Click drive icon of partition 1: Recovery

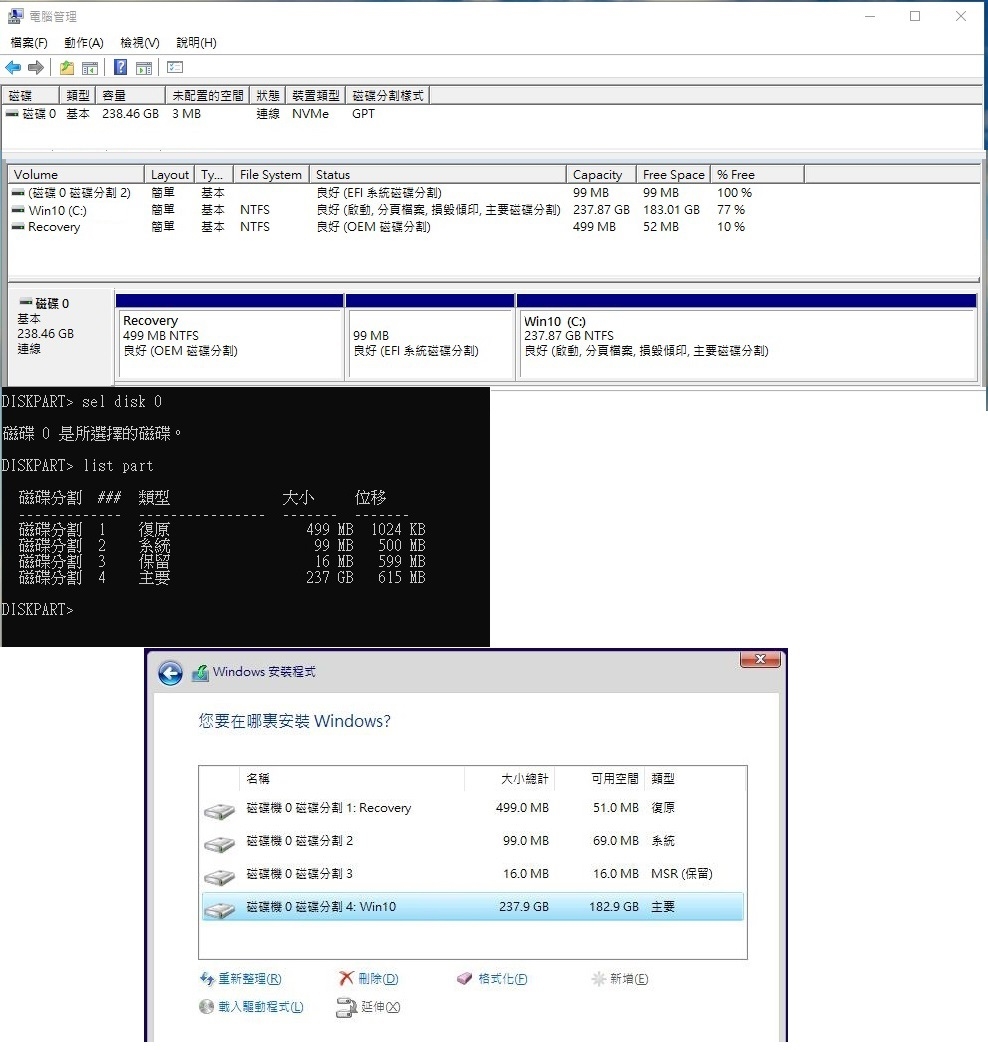219,811
